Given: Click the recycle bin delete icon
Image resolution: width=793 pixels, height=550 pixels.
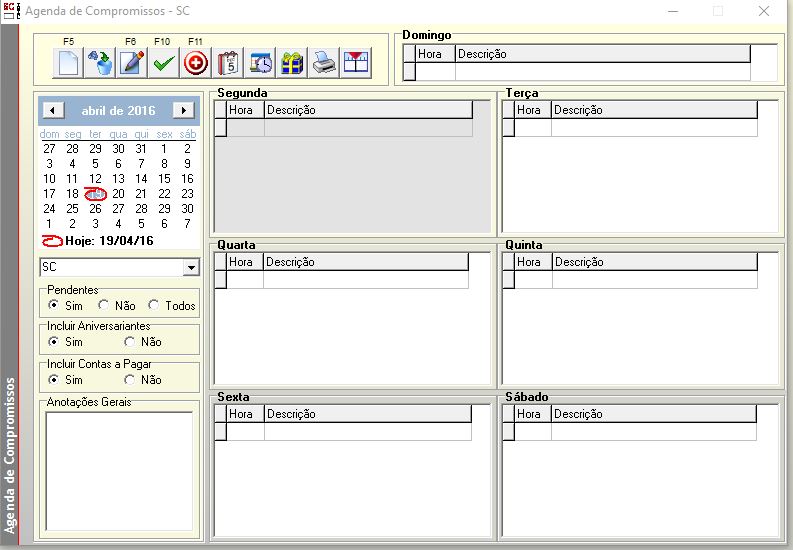Looking at the screenshot, I should pyautogui.click(x=99, y=63).
